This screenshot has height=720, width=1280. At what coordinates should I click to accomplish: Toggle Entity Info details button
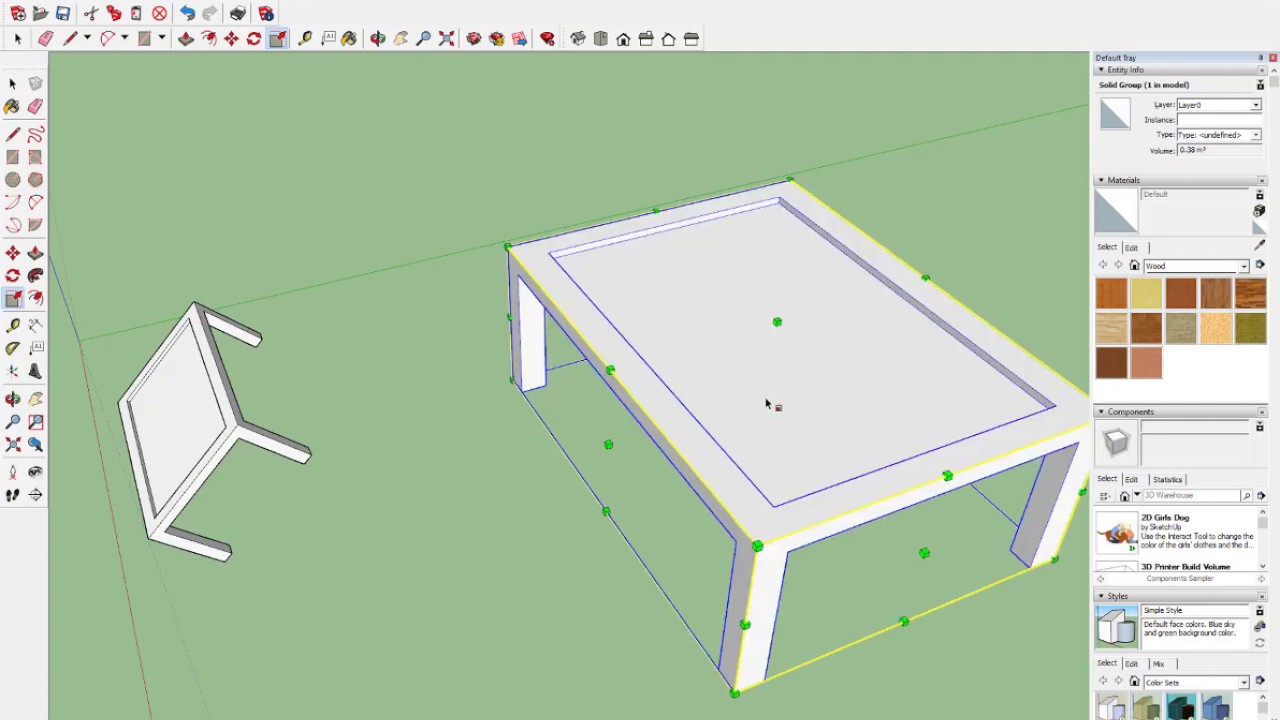[1260, 85]
